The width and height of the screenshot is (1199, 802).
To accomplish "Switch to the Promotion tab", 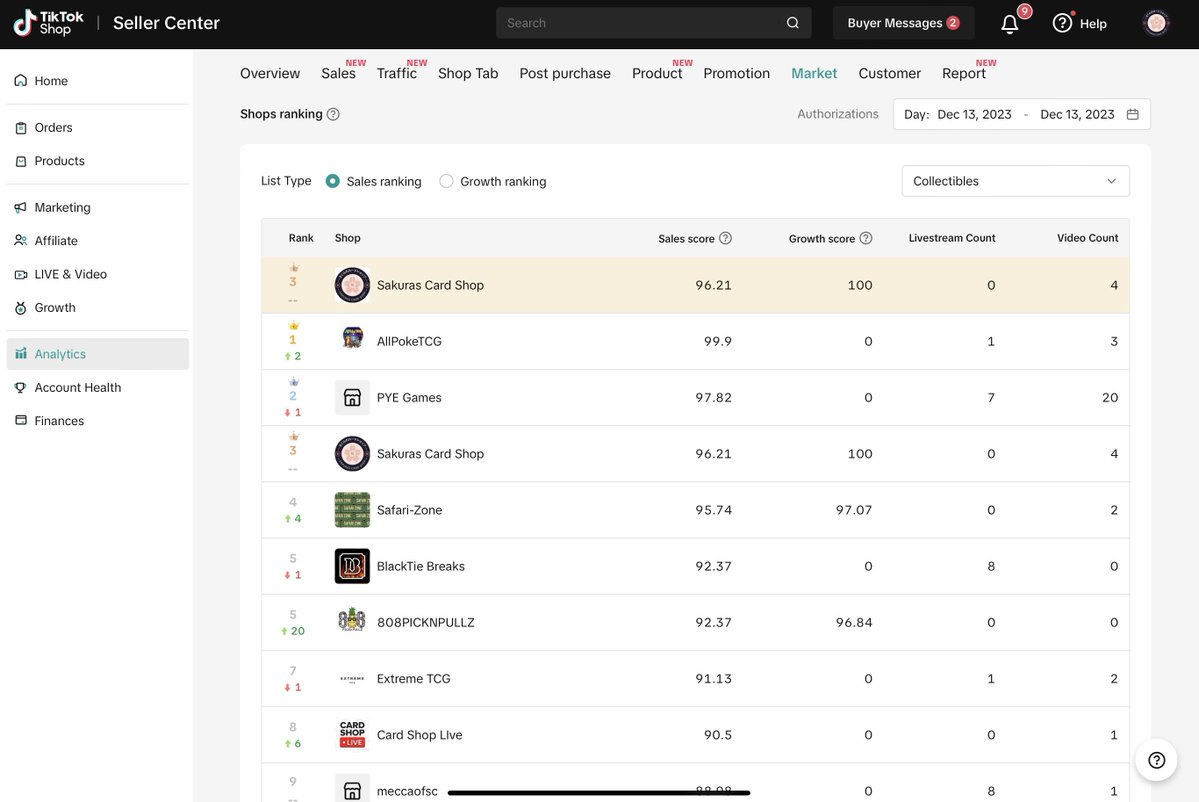I will (736, 73).
